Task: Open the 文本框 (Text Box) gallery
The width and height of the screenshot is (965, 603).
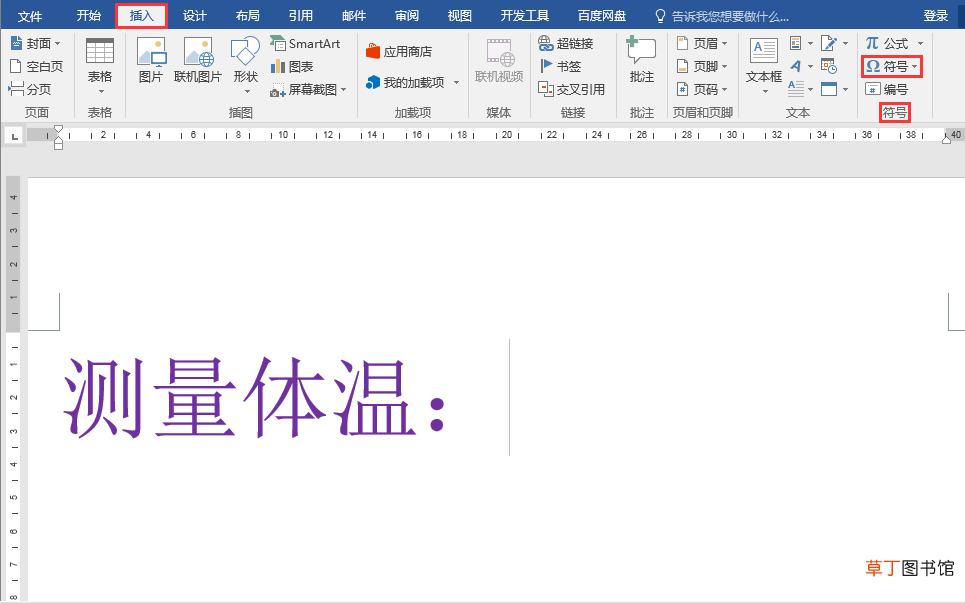Action: [x=764, y=65]
